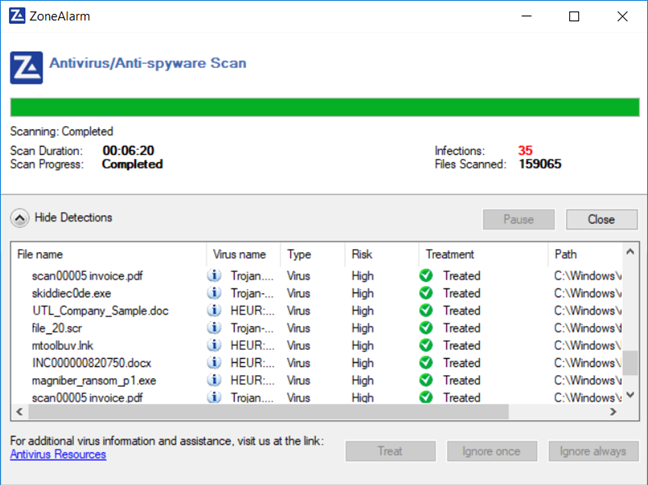Click the Treat button
Viewport: 648px width, 485px height.
[x=390, y=451]
